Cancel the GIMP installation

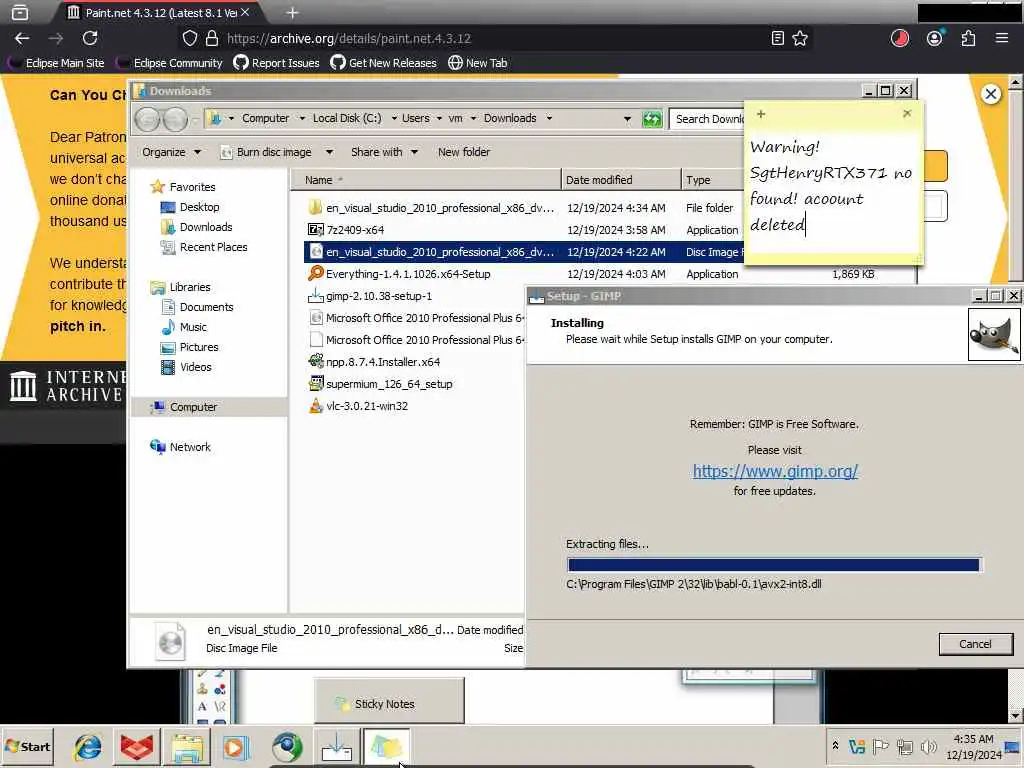click(x=976, y=644)
